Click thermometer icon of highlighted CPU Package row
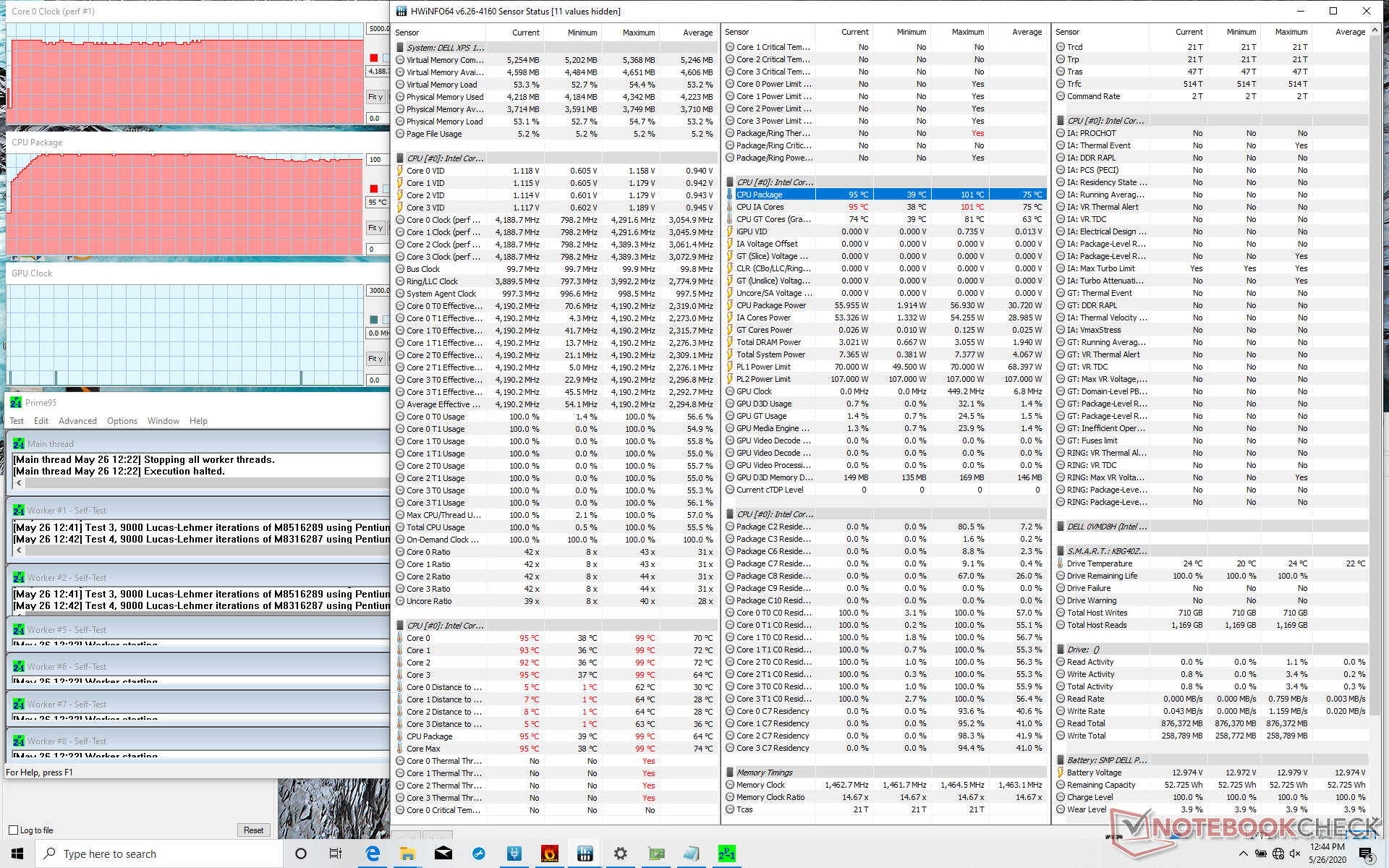 (x=730, y=194)
